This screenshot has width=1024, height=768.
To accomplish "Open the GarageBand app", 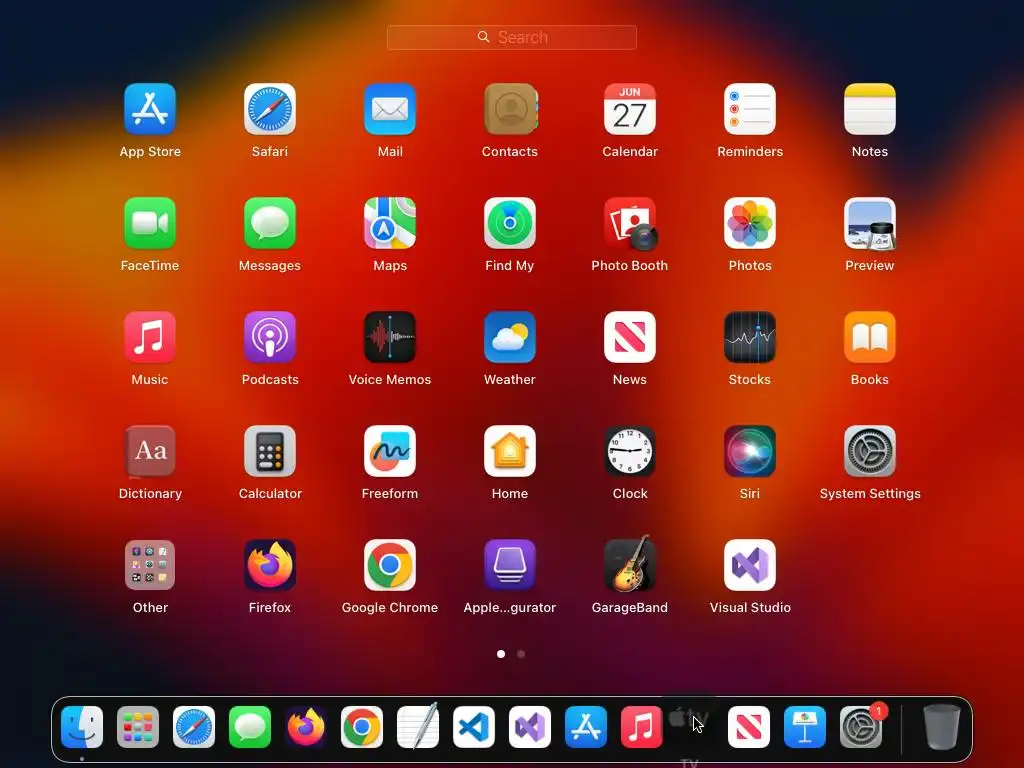I will pos(630,564).
